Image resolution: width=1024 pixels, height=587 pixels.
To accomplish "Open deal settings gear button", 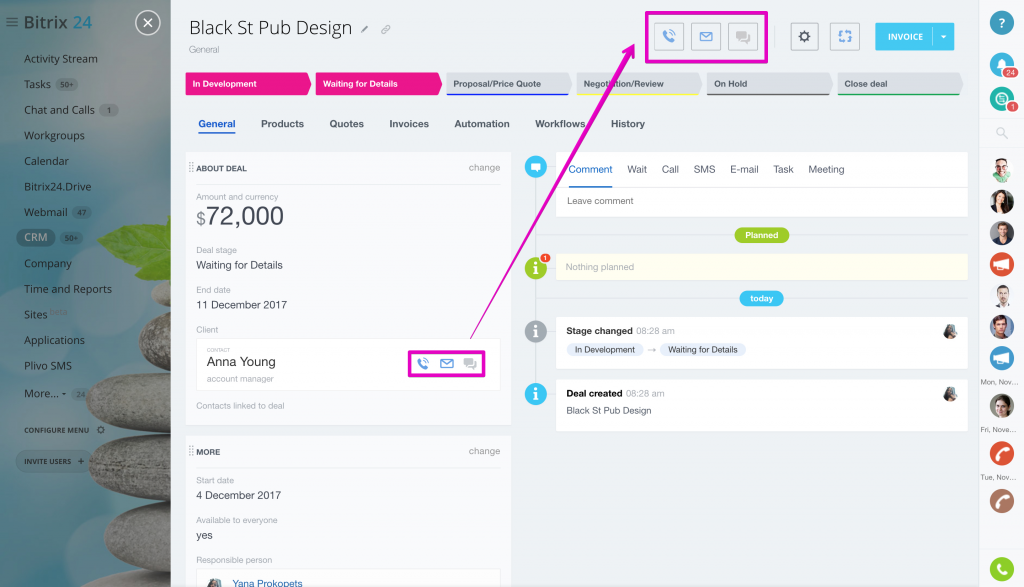I will [805, 37].
